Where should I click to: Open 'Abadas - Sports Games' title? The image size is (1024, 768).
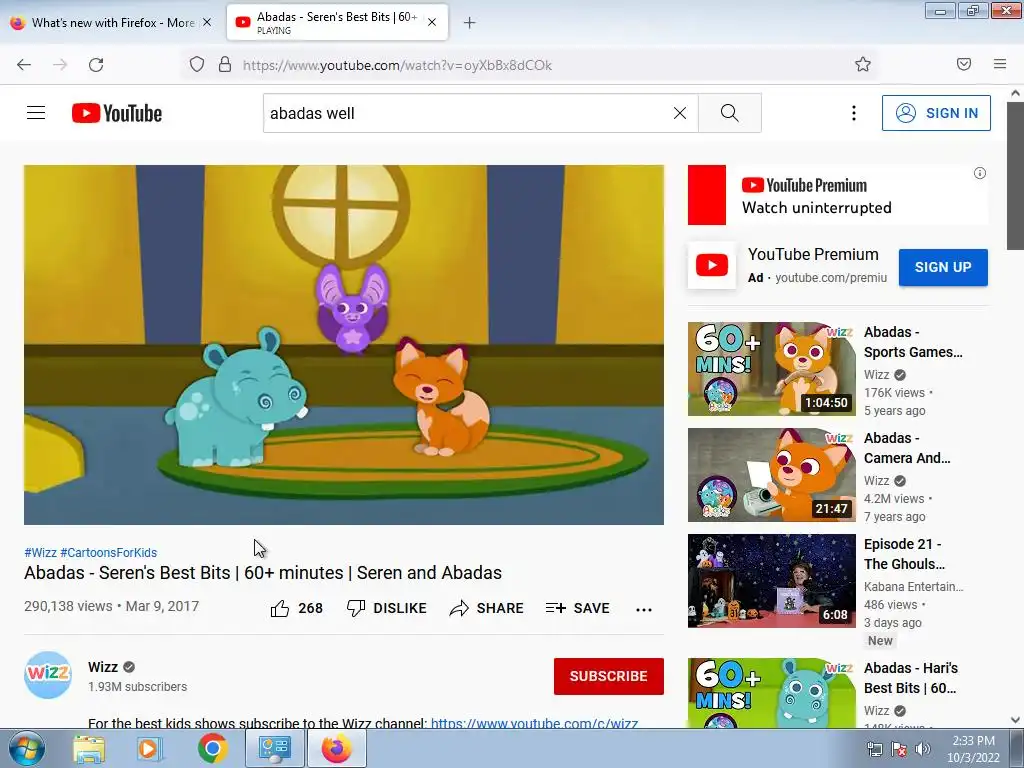click(913, 342)
